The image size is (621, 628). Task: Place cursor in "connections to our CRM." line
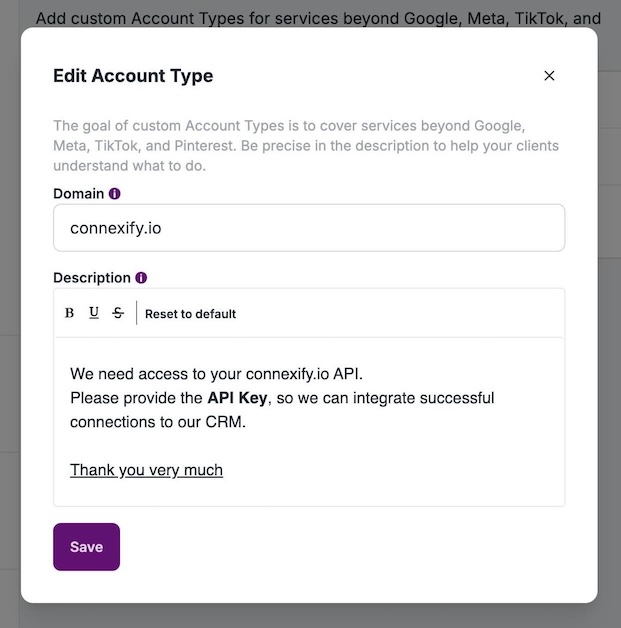point(157,422)
